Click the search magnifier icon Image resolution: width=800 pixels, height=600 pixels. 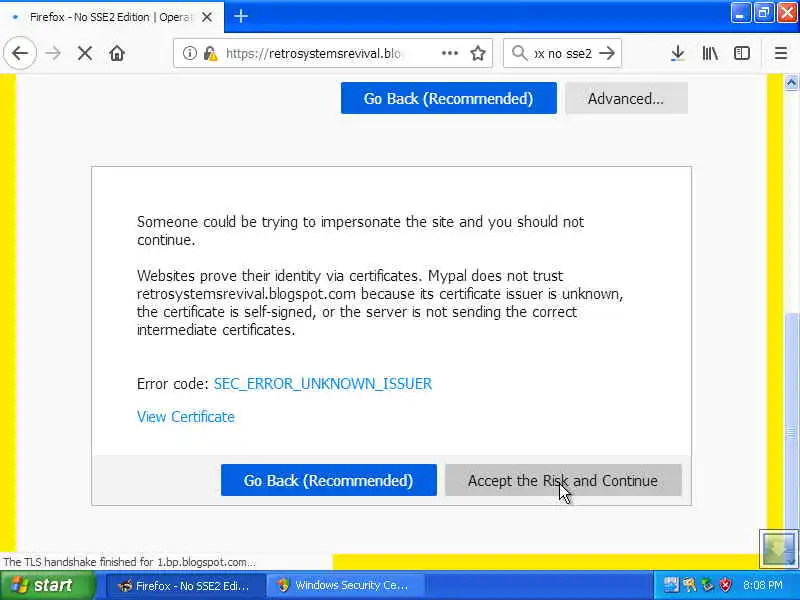tap(519, 53)
